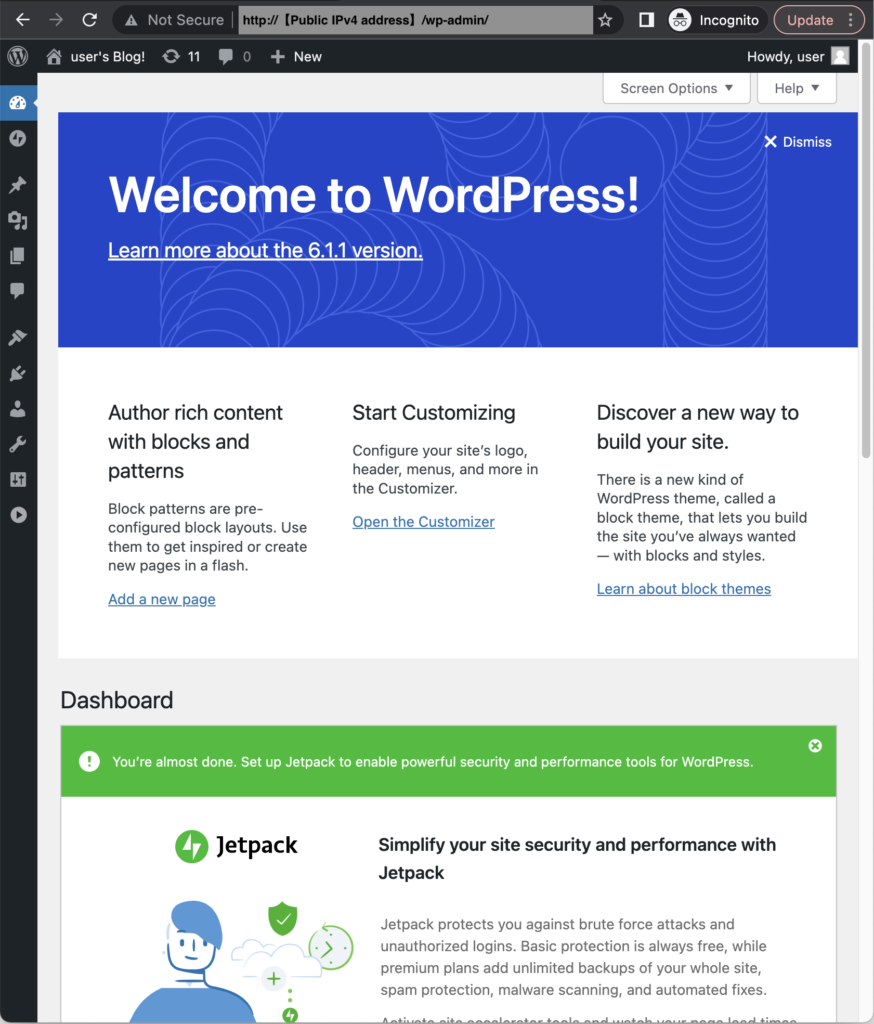Expand the Help panel

(796, 88)
